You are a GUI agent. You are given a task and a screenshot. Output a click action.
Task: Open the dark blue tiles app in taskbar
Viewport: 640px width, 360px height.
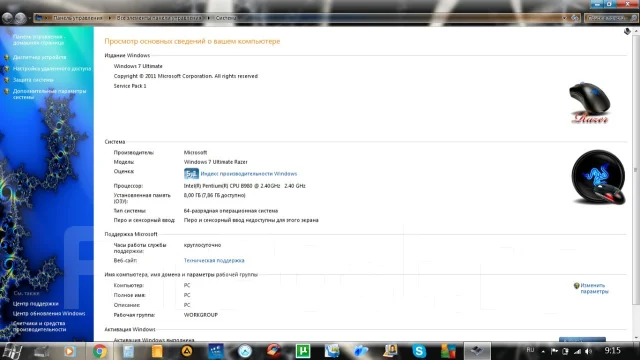tap(216, 351)
